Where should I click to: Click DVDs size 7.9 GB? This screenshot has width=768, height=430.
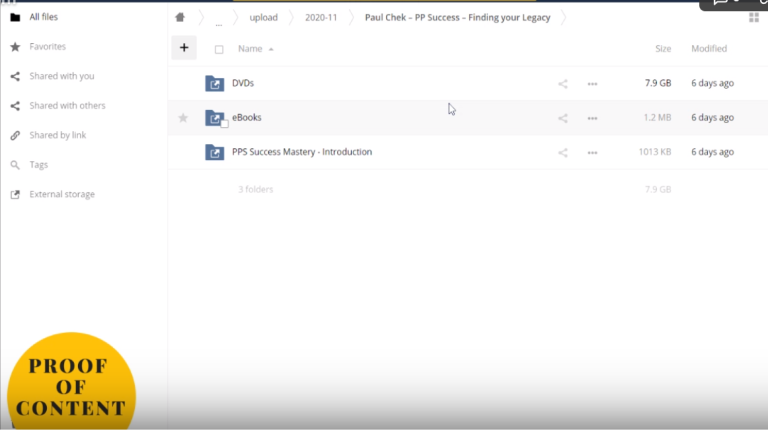[x=658, y=83]
